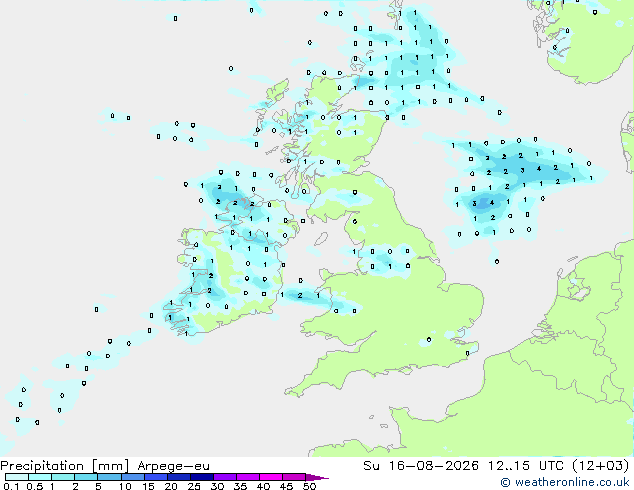Click the legend scale label '50'
Screen dimensions: 634x490
click(x=309, y=486)
